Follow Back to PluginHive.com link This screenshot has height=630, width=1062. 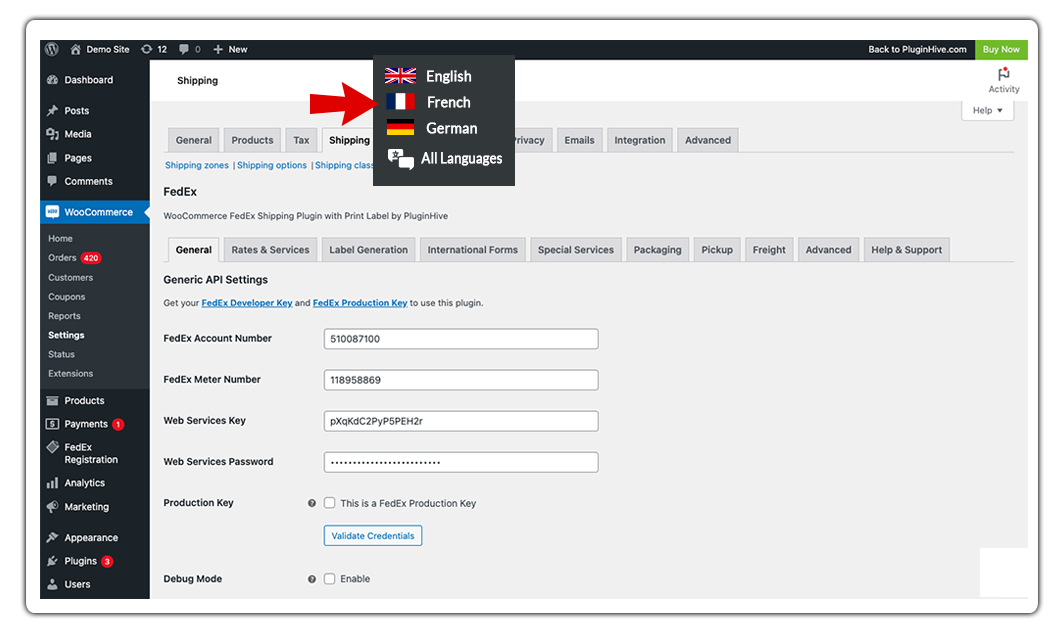point(917,49)
